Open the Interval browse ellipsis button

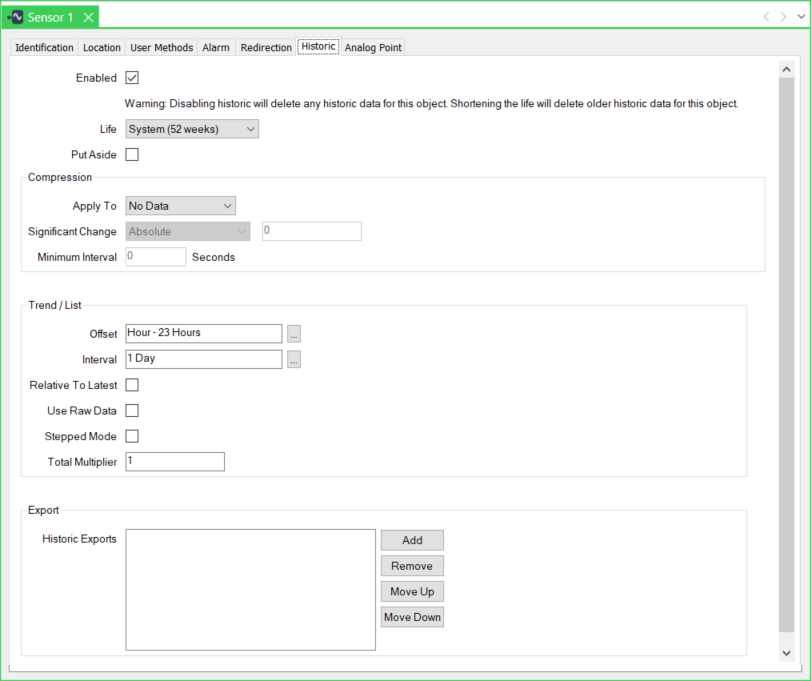pyautogui.click(x=293, y=359)
